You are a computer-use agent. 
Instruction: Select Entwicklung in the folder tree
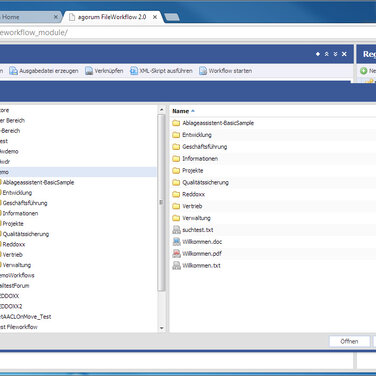[17, 193]
